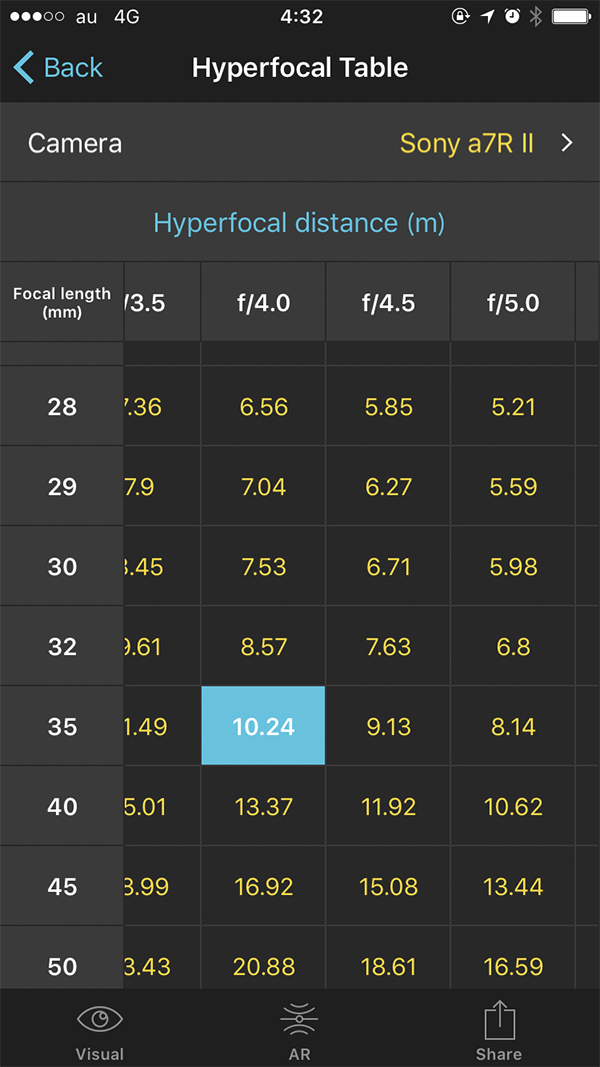Tap the 6.56 value cell
The height and width of the screenshot is (1067, 600).
pyautogui.click(x=263, y=406)
